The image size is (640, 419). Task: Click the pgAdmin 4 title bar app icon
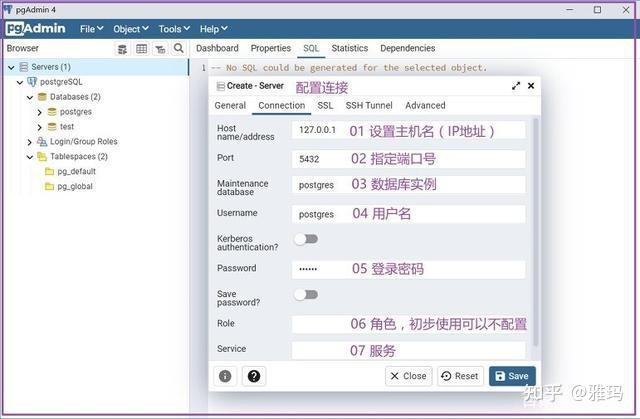8,9
